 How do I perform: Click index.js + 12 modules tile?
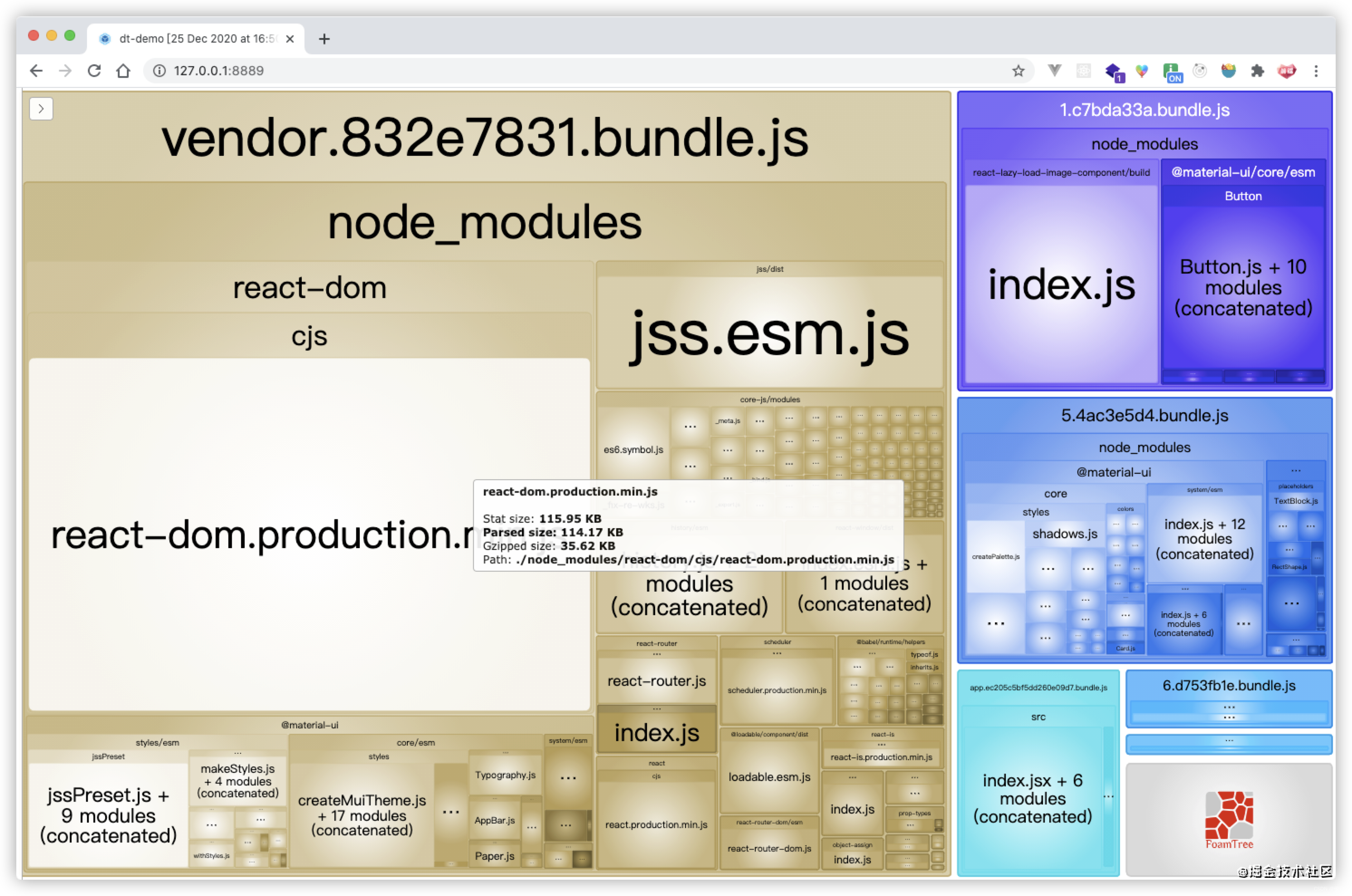[1204, 539]
